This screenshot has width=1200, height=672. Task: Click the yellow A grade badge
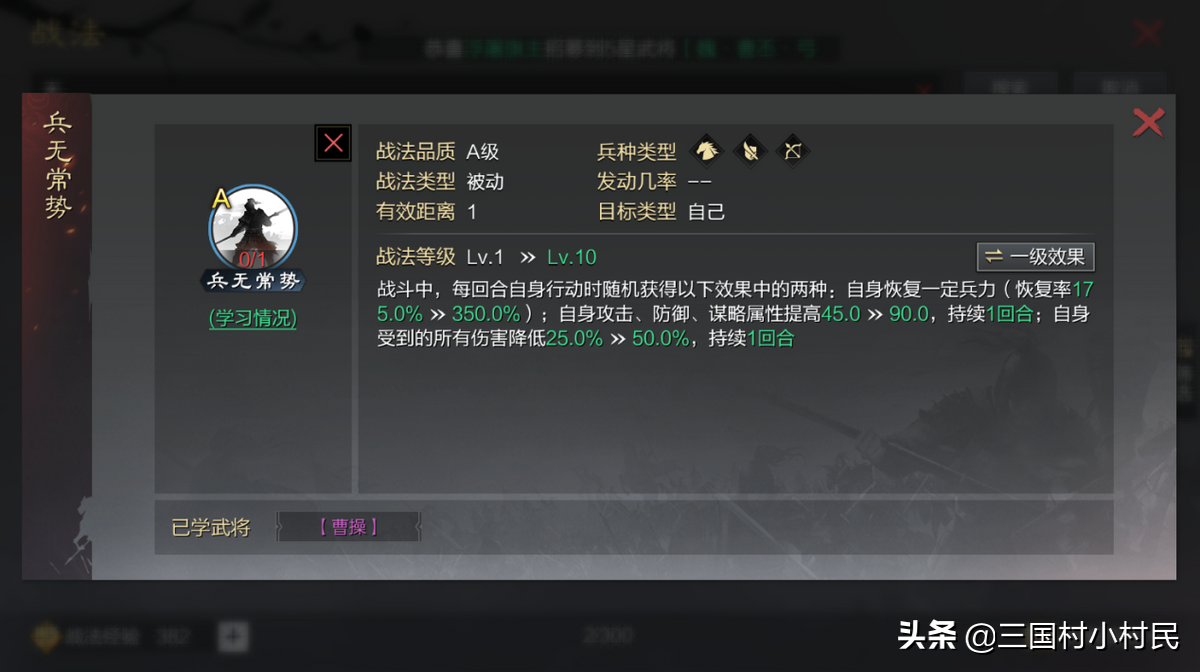click(x=221, y=199)
